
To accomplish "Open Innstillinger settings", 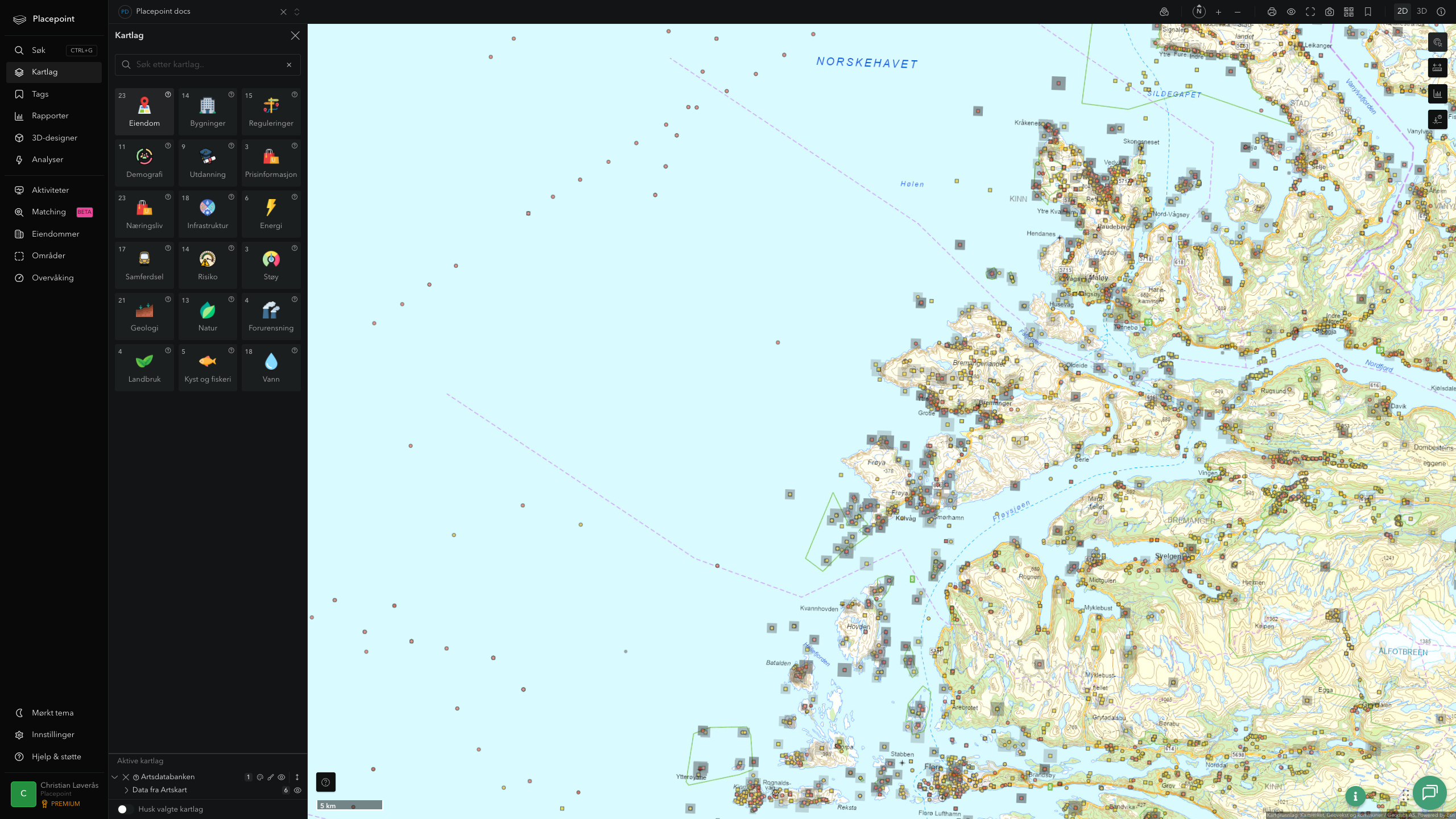I will (x=54, y=735).
